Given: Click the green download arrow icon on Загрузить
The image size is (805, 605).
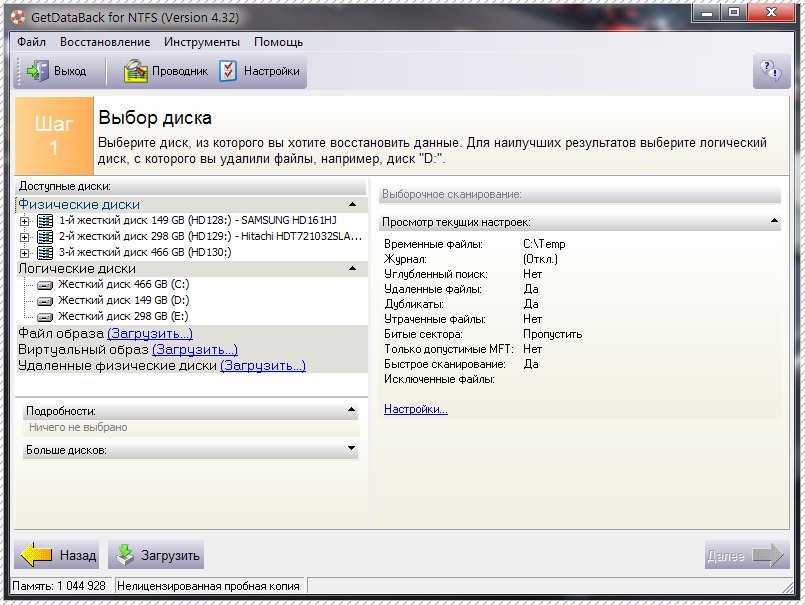Looking at the screenshot, I should pos(125,555).
